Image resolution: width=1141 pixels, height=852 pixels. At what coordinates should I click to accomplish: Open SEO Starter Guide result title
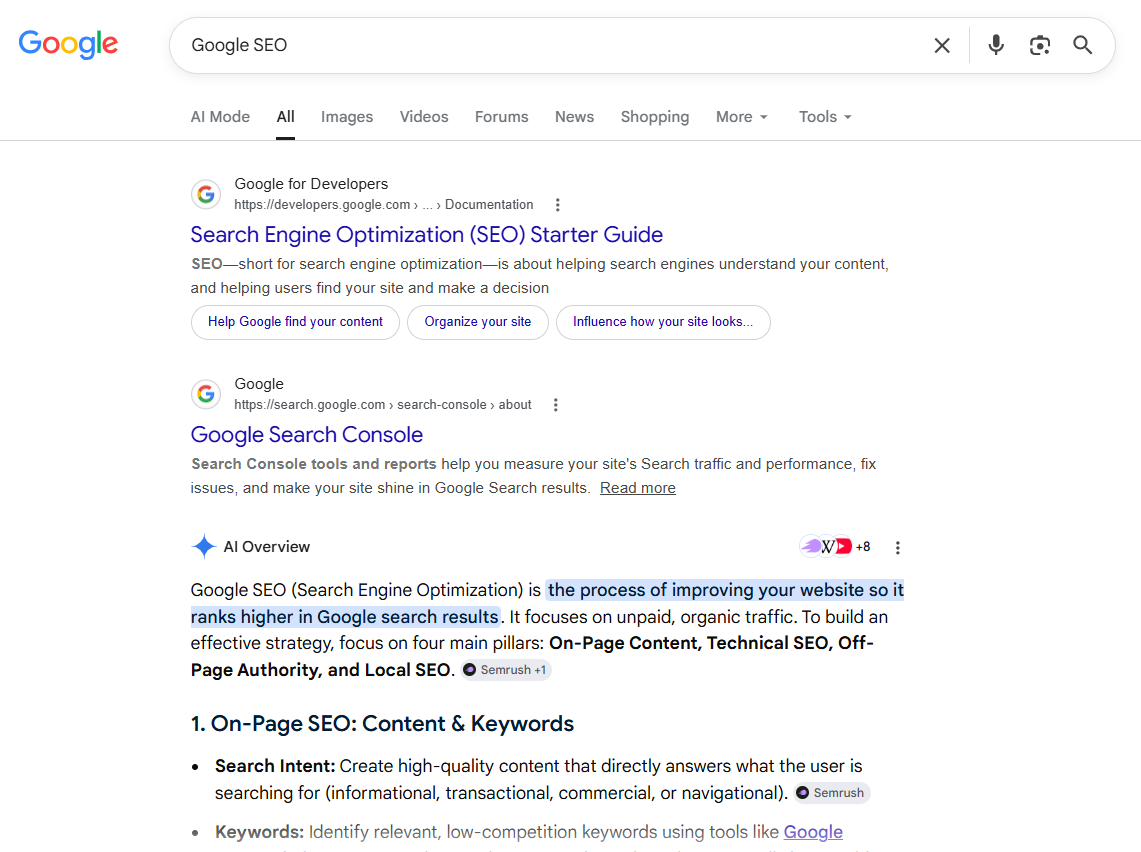click(426, 235)
